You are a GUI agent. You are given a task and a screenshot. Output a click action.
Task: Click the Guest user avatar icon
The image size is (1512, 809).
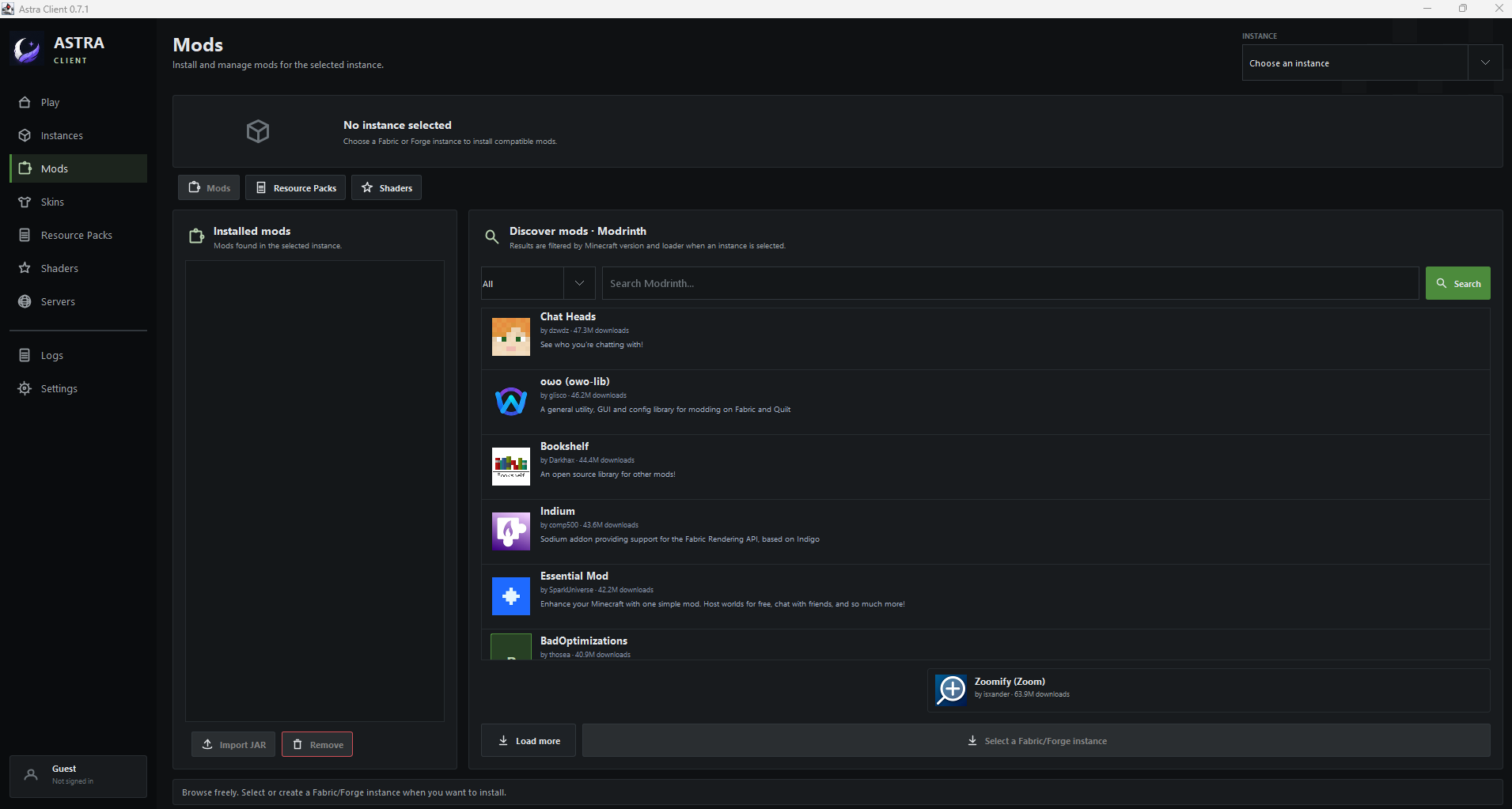pos(31,775)
